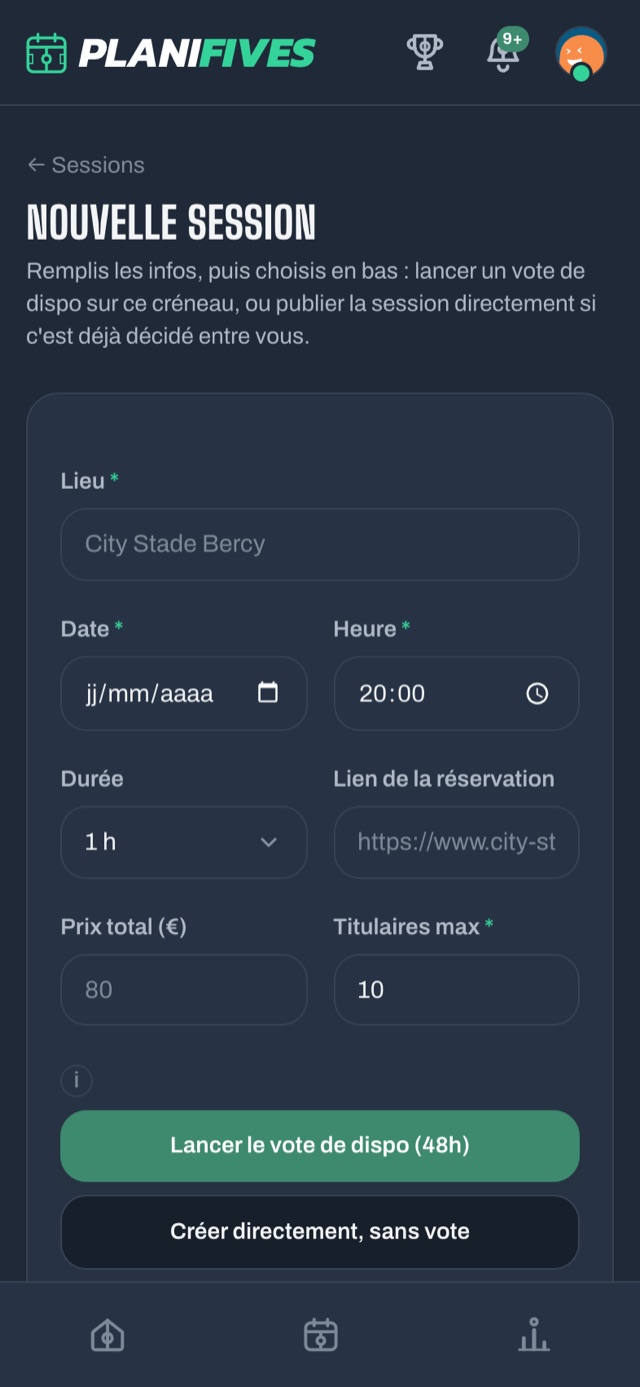Image resolution: width=640 pixels, height=1387 pixels.
Task: Focus the Date field jj/mm/aaaa
Action: coord(184,693)
